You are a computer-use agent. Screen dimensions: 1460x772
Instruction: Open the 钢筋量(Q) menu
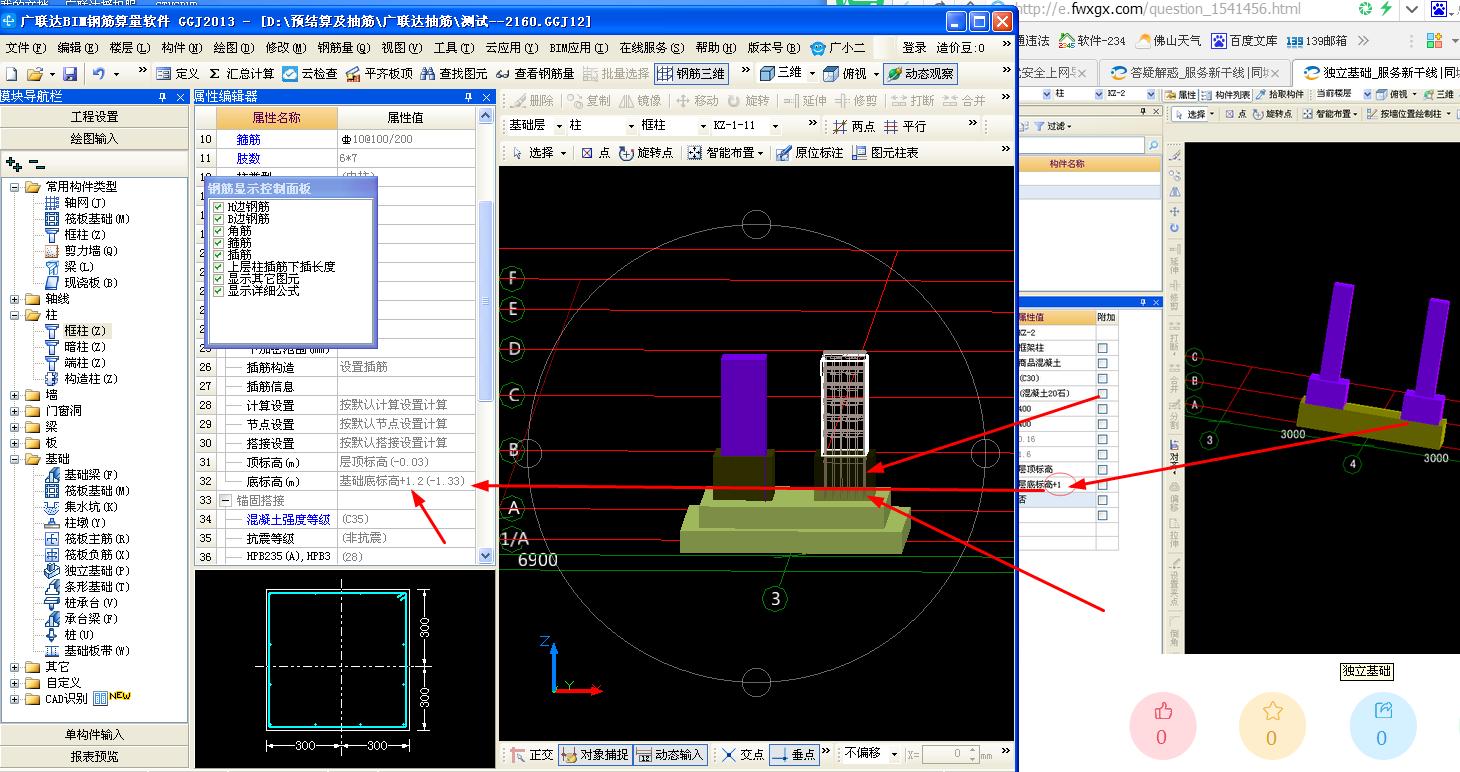point(343,47)
